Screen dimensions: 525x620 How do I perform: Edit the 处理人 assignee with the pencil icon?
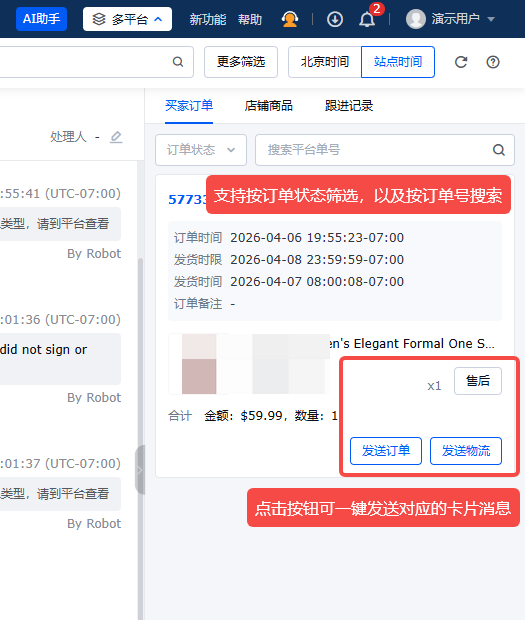116,137
